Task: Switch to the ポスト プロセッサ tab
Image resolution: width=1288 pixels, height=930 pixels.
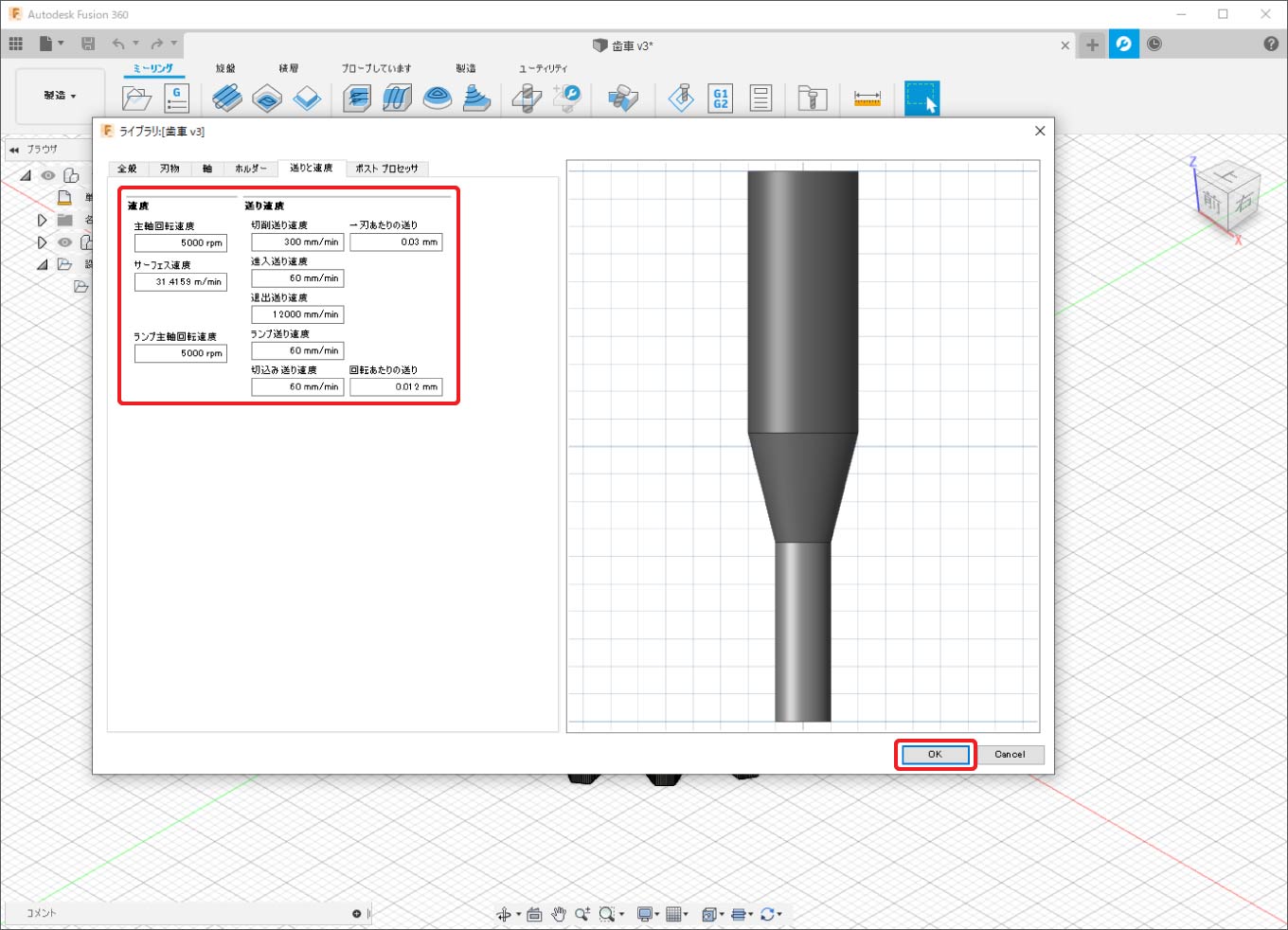Action: pyautogui.click(x=386, y=169)
